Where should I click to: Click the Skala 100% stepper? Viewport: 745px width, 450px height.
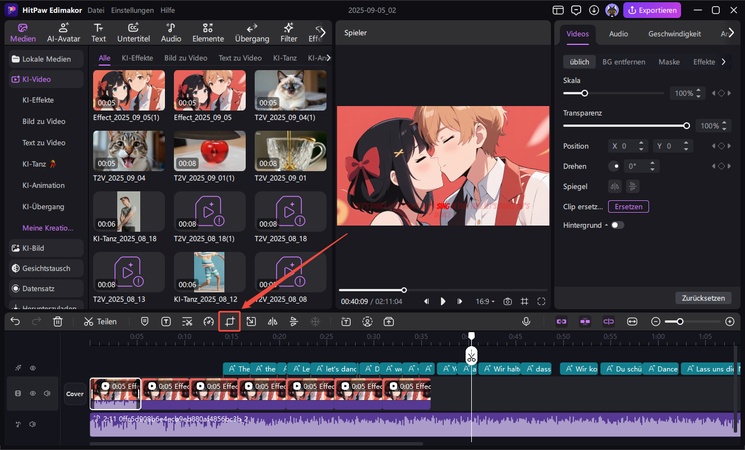[x=698, y=93]
